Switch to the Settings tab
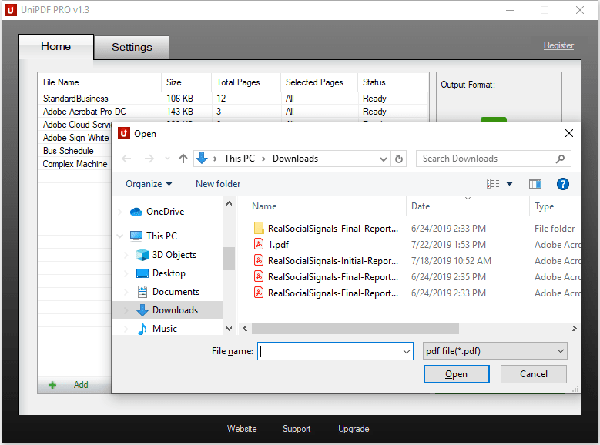 click(x=132, y=47)
